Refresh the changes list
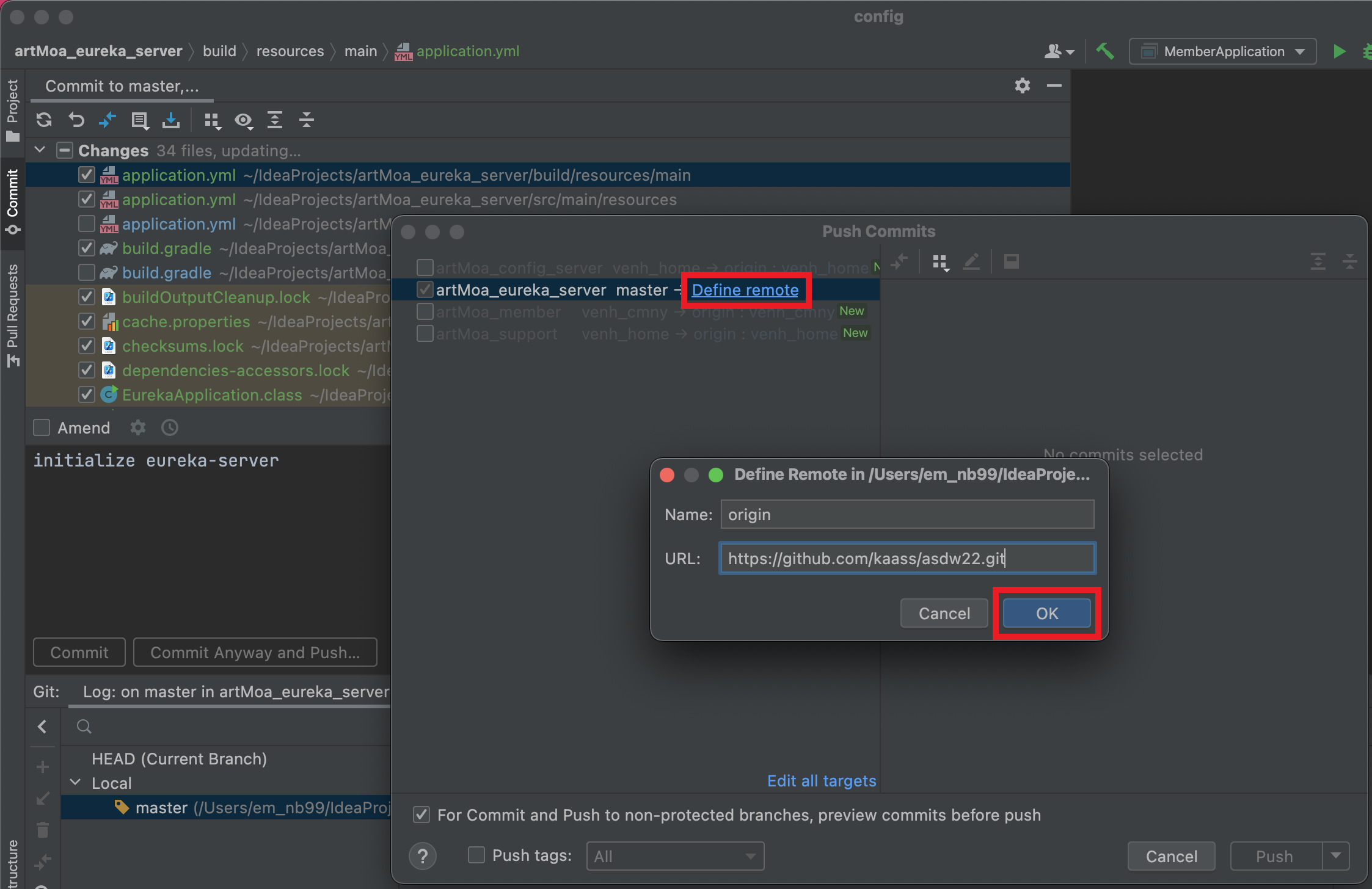The image size is (1372, 889). [43, 120]
